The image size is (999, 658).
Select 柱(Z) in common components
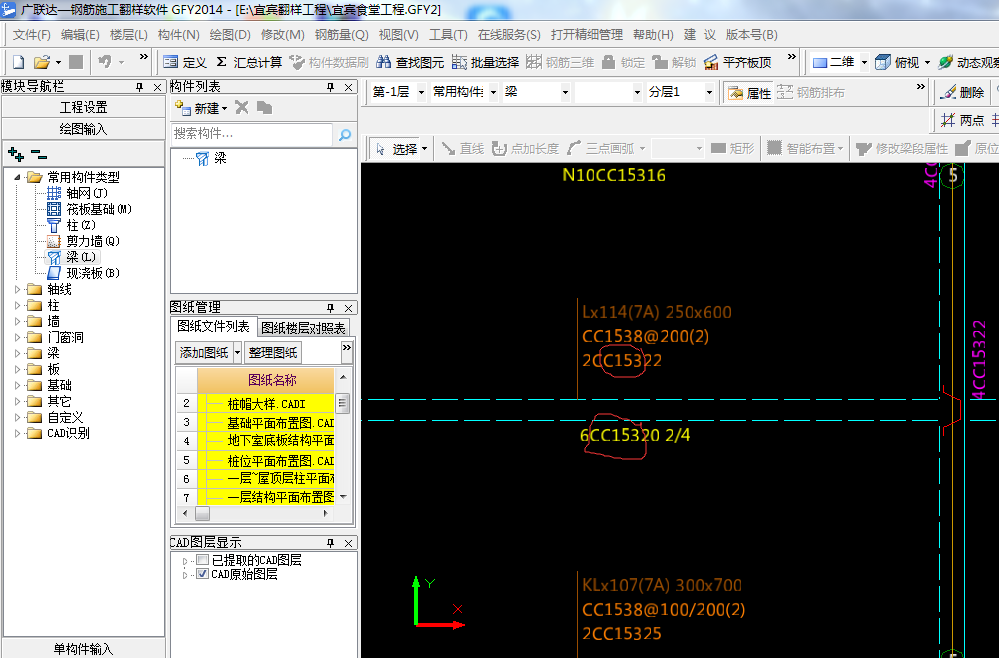pyautogui.click(x=81, y=225)
